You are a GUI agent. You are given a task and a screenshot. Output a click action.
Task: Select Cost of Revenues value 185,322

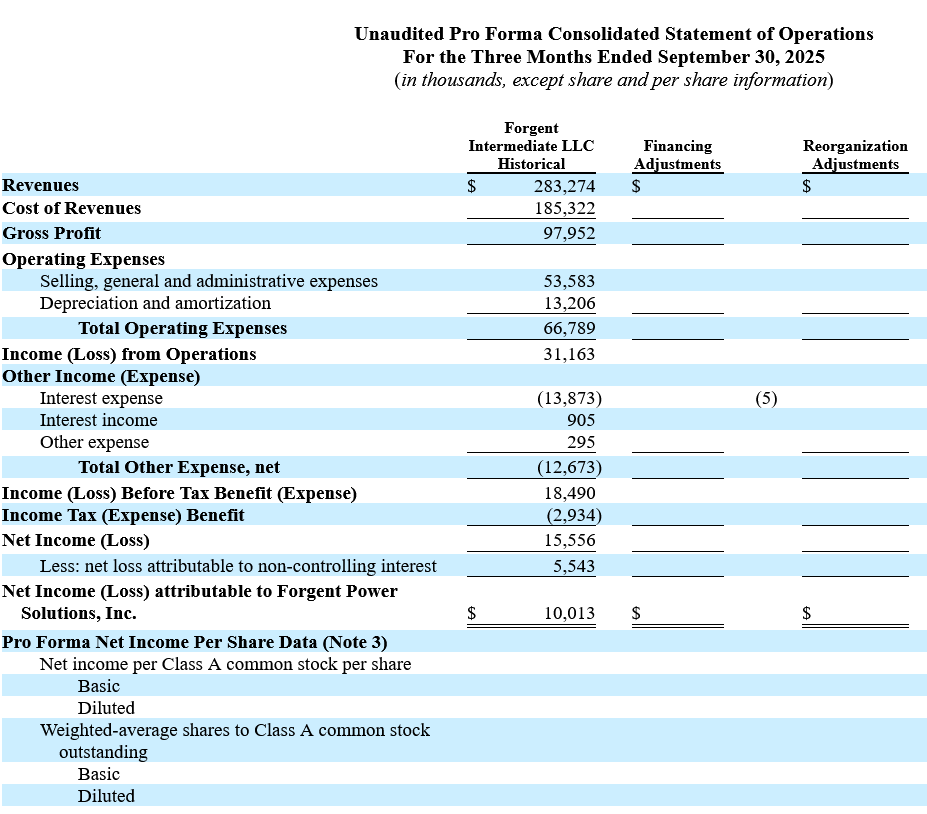pyautogui.click(x=565, y=208)
